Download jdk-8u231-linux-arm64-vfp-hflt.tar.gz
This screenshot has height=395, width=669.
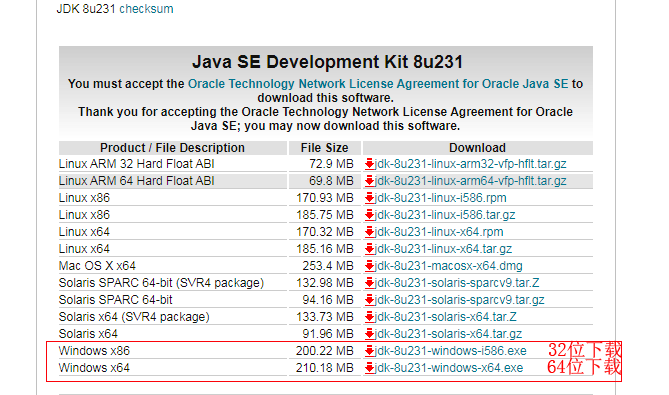coord(471,181)
